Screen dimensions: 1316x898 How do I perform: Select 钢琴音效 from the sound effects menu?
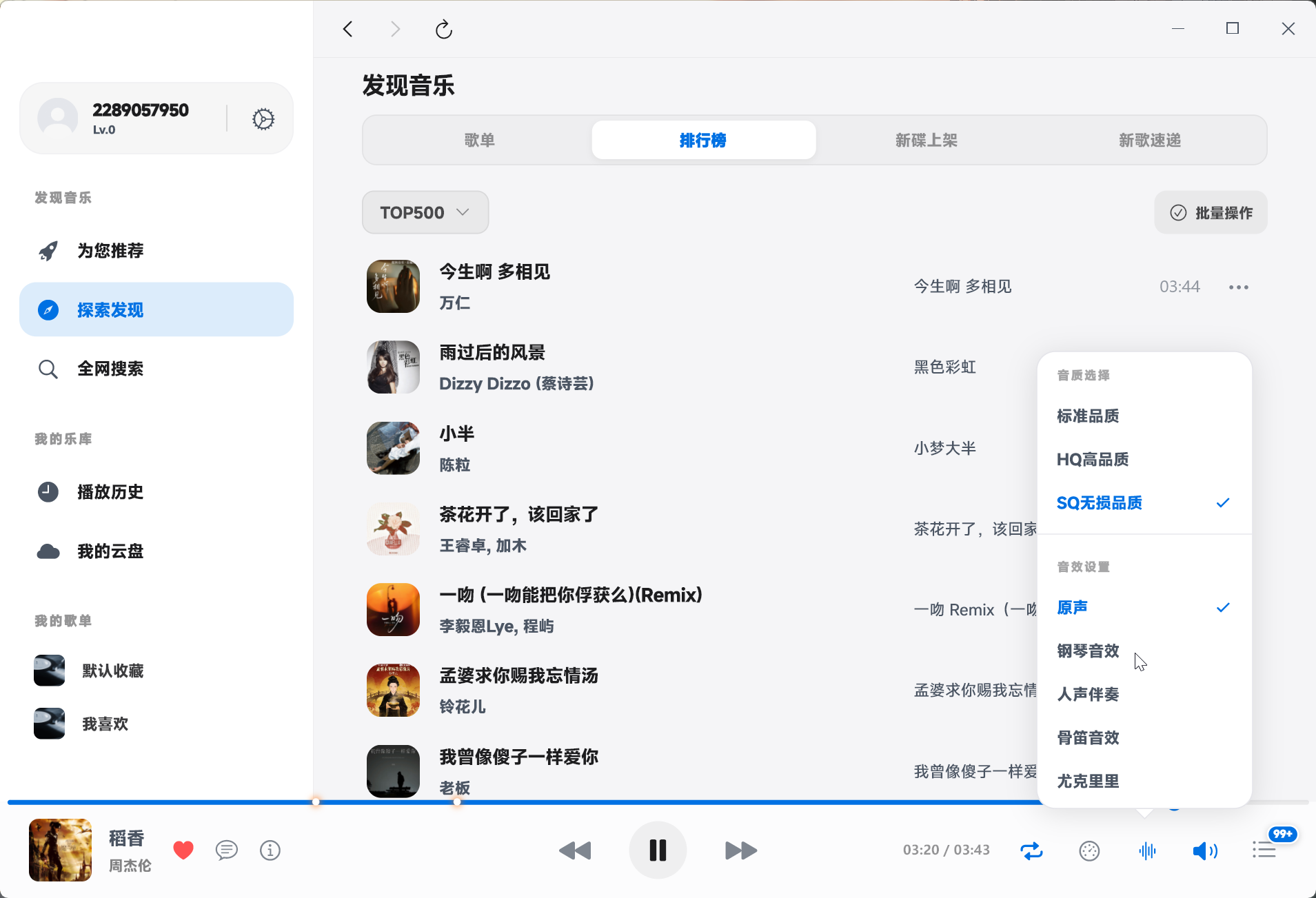[x=1087, y=651]
